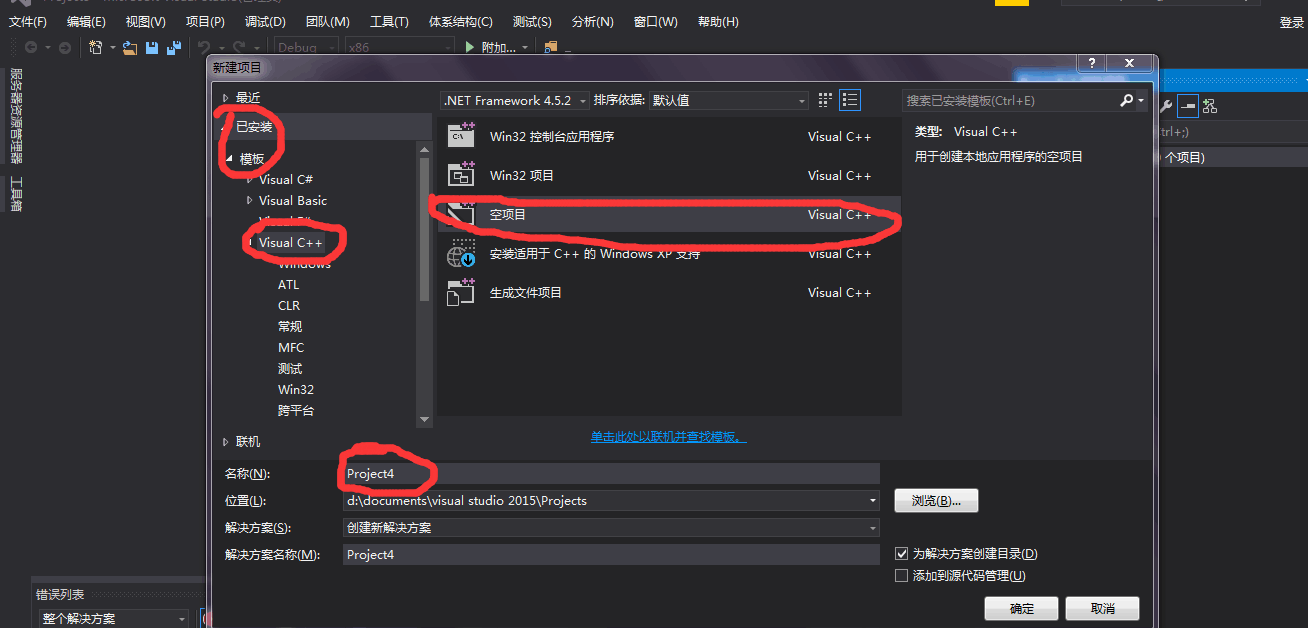Open the 编辑(E) menu
The width and height of the screenshot is (1308, 628).
pyautogui.click(x=86, y=21)
